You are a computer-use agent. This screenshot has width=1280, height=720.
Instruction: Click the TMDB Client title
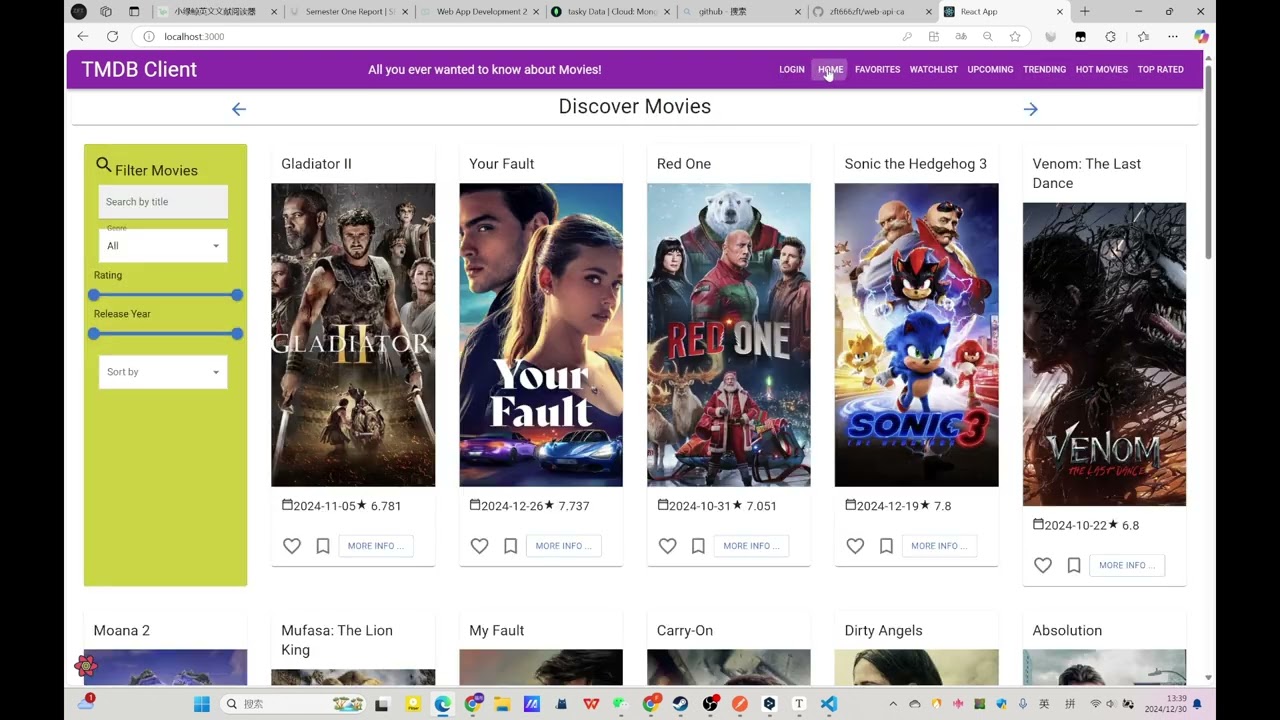pyautogui.click(x=139, y=70)
